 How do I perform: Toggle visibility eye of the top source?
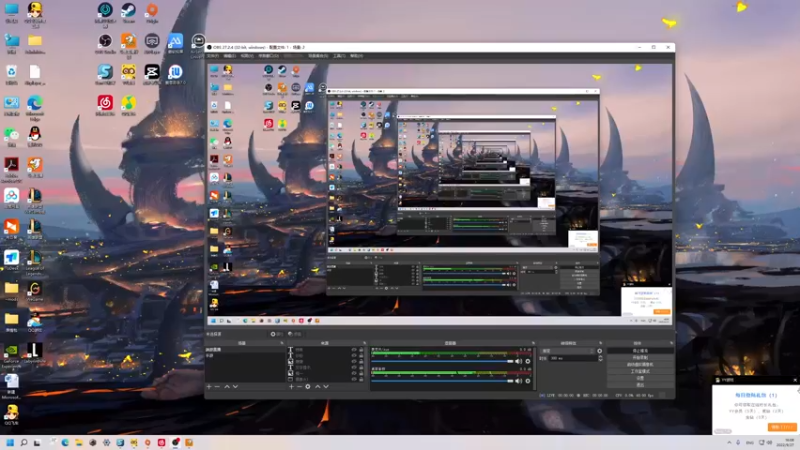(354, 349)
